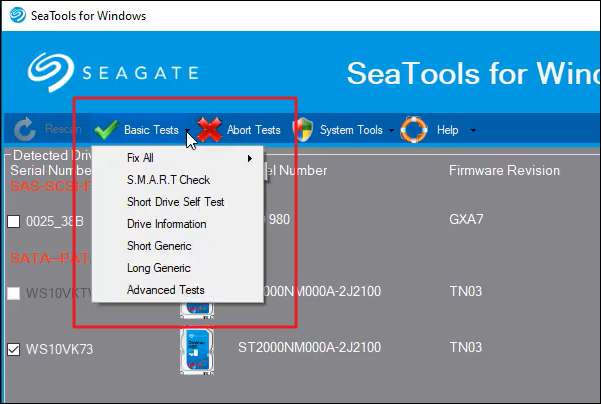Viewport: 601px width, 404px height.
Task: Click the Rescan arrow icon
Action: (x=24, y=130)
